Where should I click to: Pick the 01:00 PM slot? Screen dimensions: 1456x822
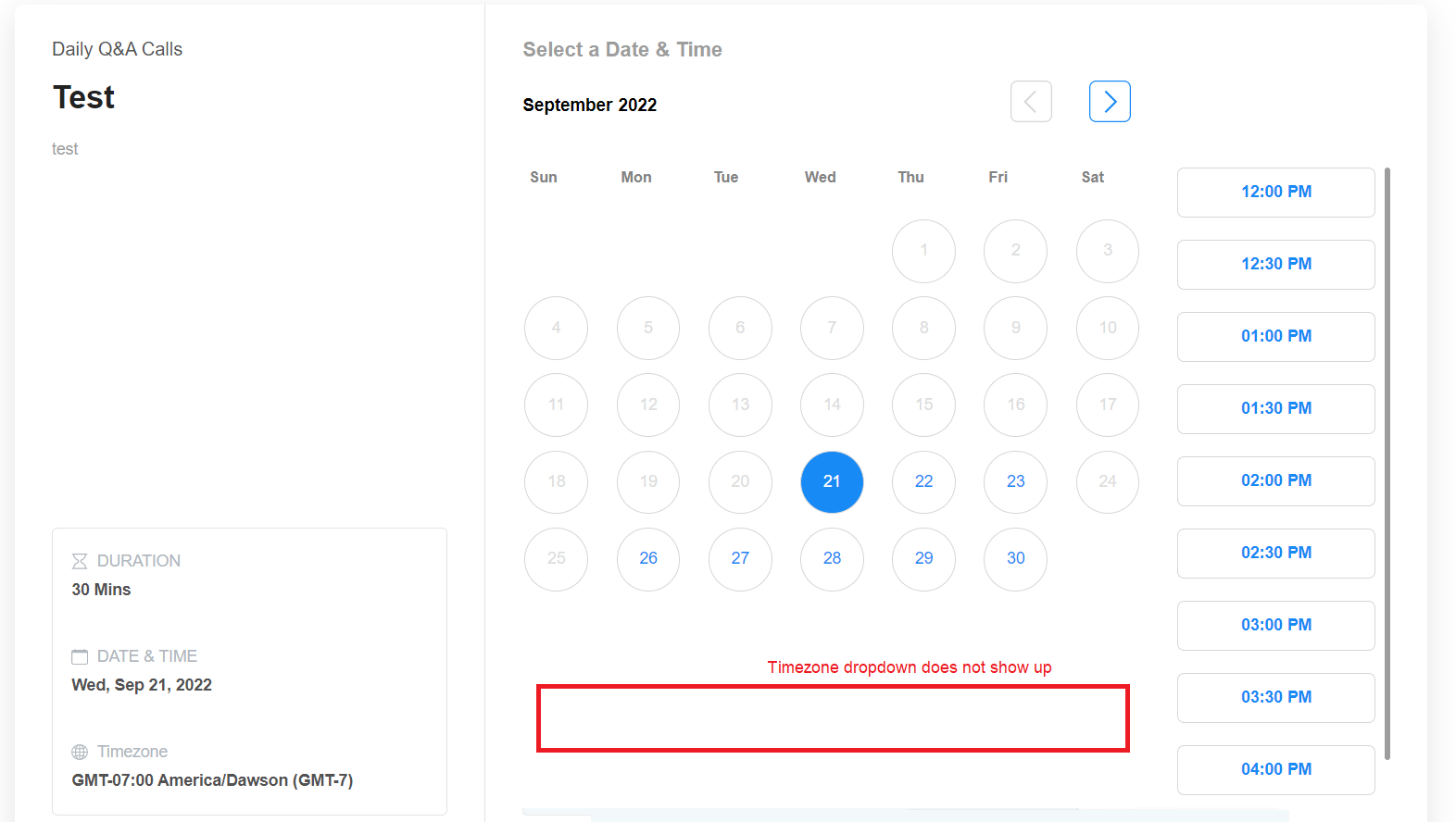click(x=1275, y=336)
